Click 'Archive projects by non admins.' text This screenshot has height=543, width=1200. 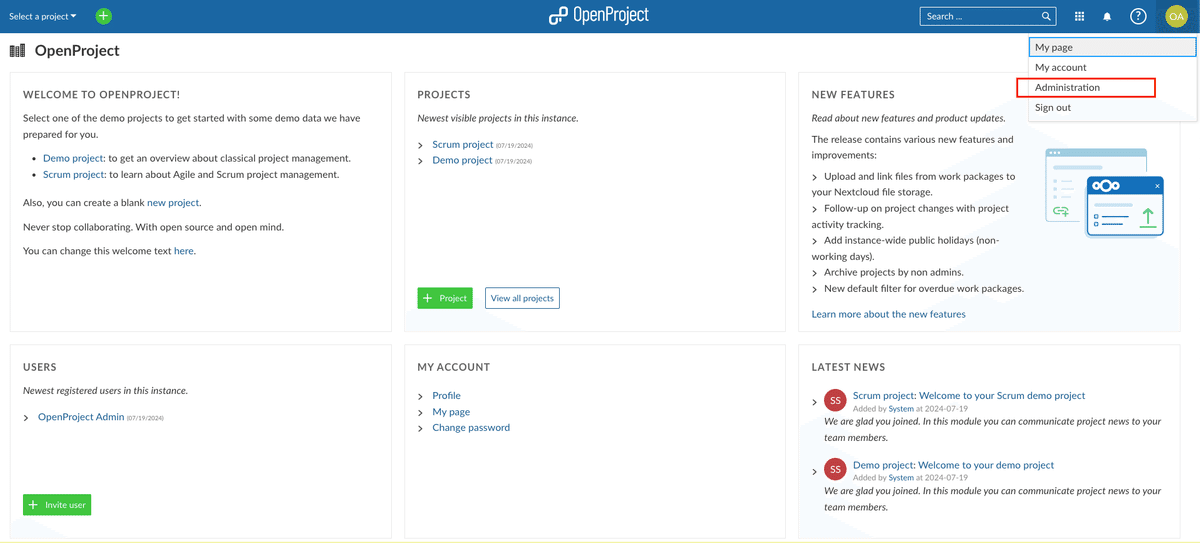tap(894, 272)
